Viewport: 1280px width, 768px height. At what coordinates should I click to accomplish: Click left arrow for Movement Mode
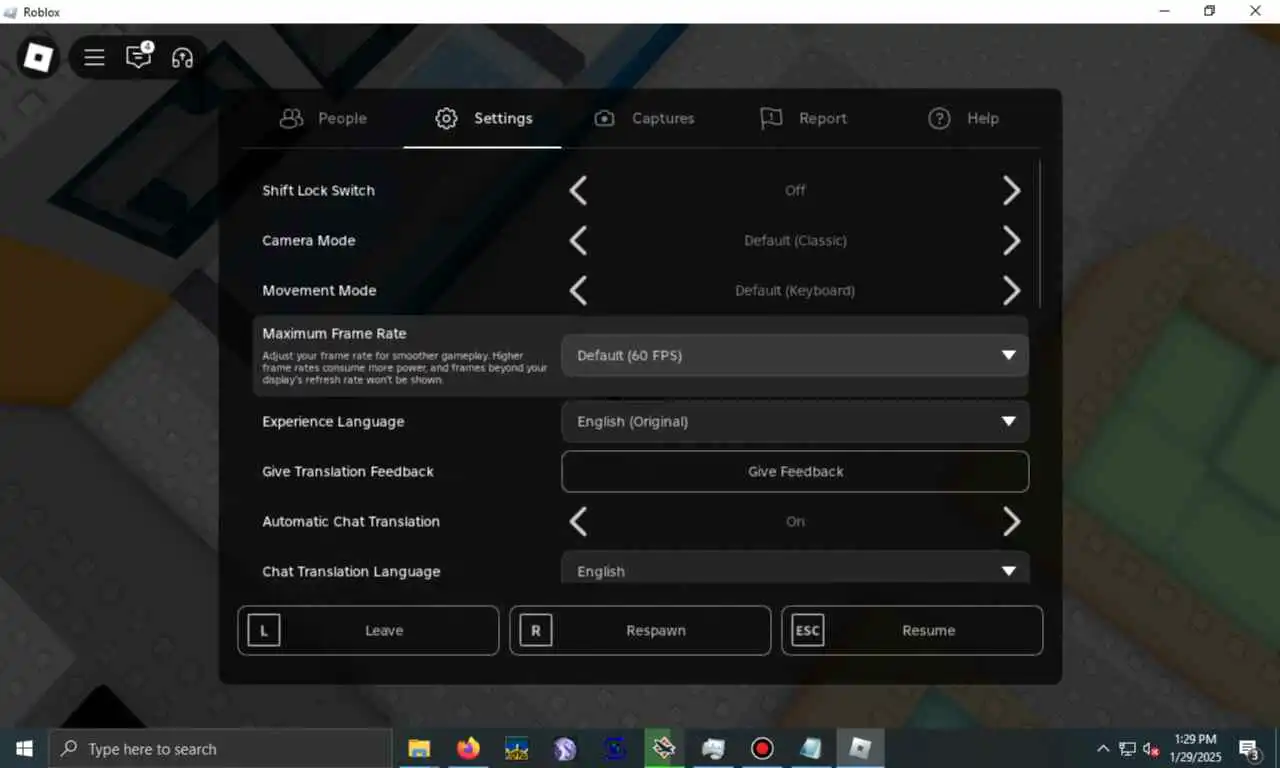pos(578,290)
